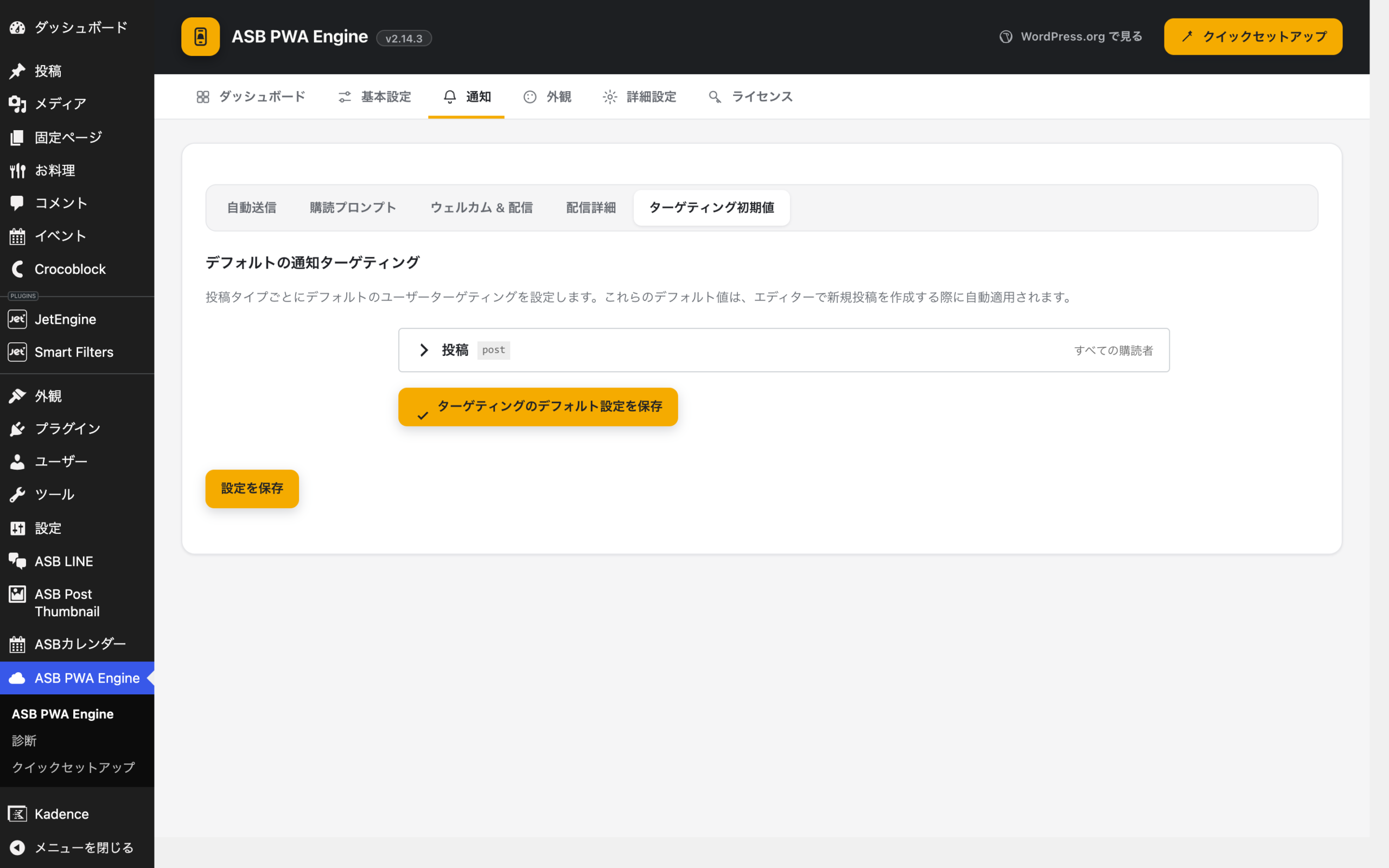Switch to 配信詳細 sub-tab
The width and height of the screenshot is (1389, 868).
point(591,208)
